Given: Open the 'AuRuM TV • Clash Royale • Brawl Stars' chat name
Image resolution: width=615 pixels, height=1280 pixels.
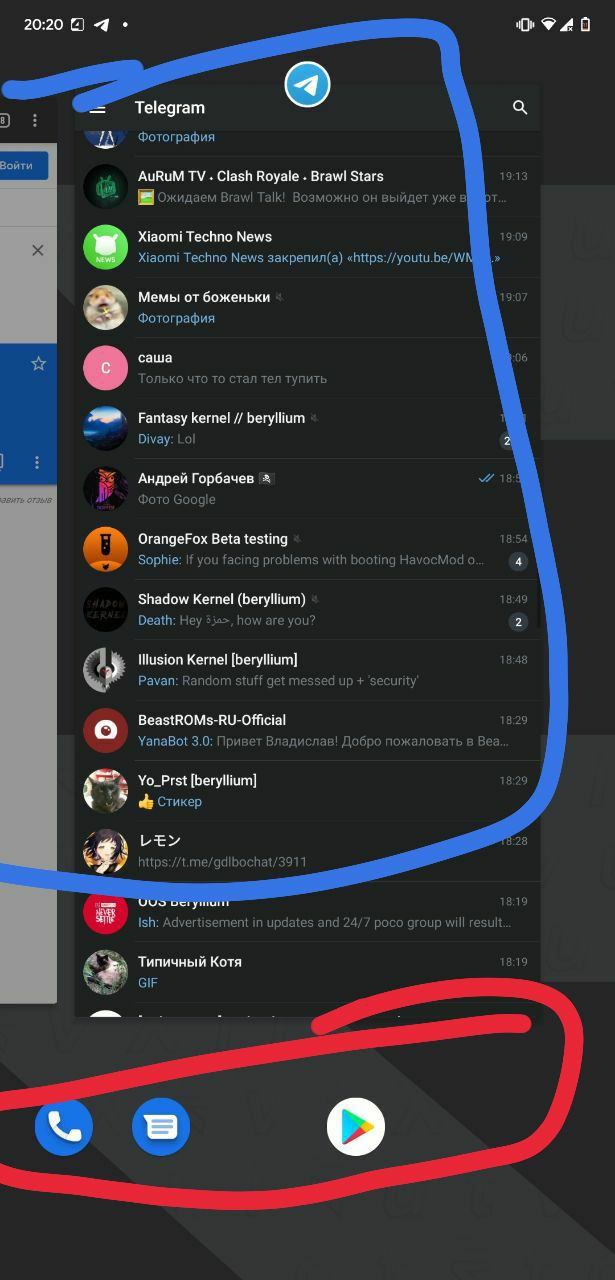Looking at the screenshot, I should click(x=261, y=176).
